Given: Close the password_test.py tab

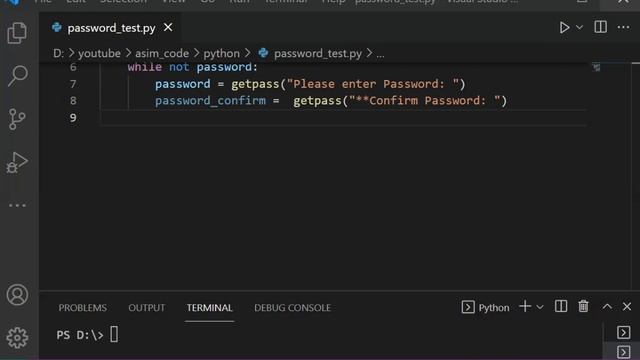Looking at the screenshot, I should pos(168,27).
